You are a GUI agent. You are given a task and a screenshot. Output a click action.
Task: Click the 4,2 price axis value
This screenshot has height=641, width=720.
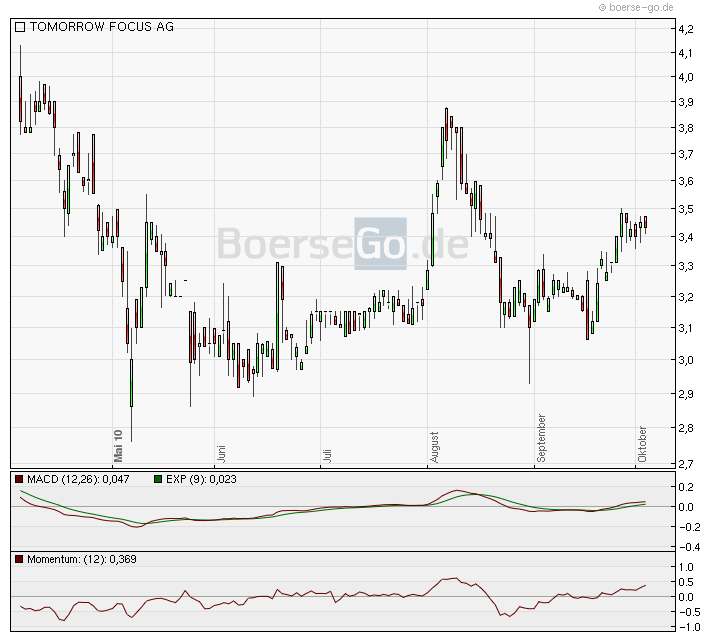pyautogui.click(x=686, y=29)
